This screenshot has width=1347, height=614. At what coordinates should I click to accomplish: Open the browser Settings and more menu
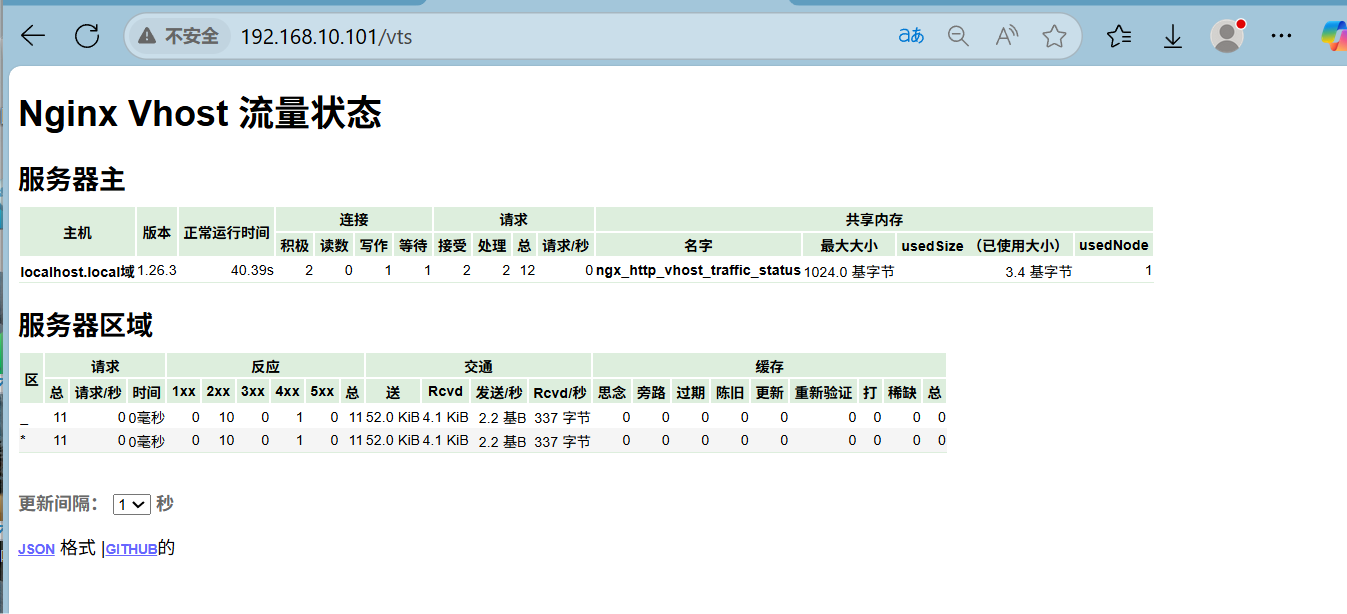pos(1281,37)
